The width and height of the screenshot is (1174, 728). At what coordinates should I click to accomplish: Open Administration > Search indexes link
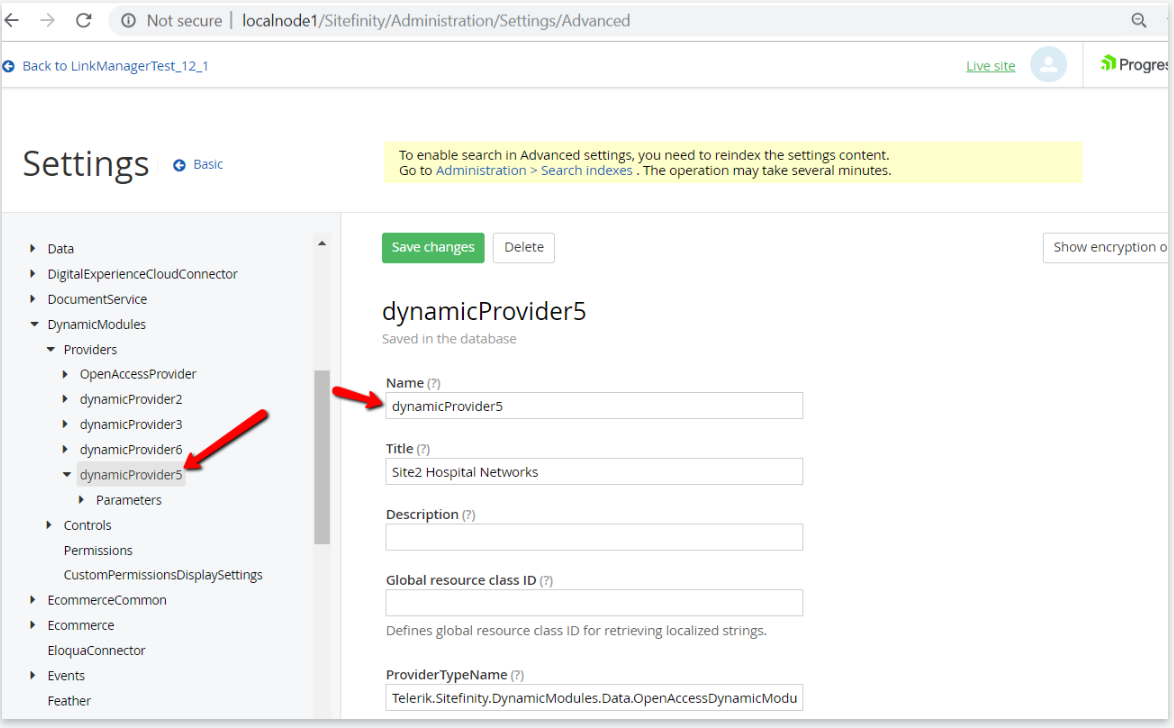(534, 171)
